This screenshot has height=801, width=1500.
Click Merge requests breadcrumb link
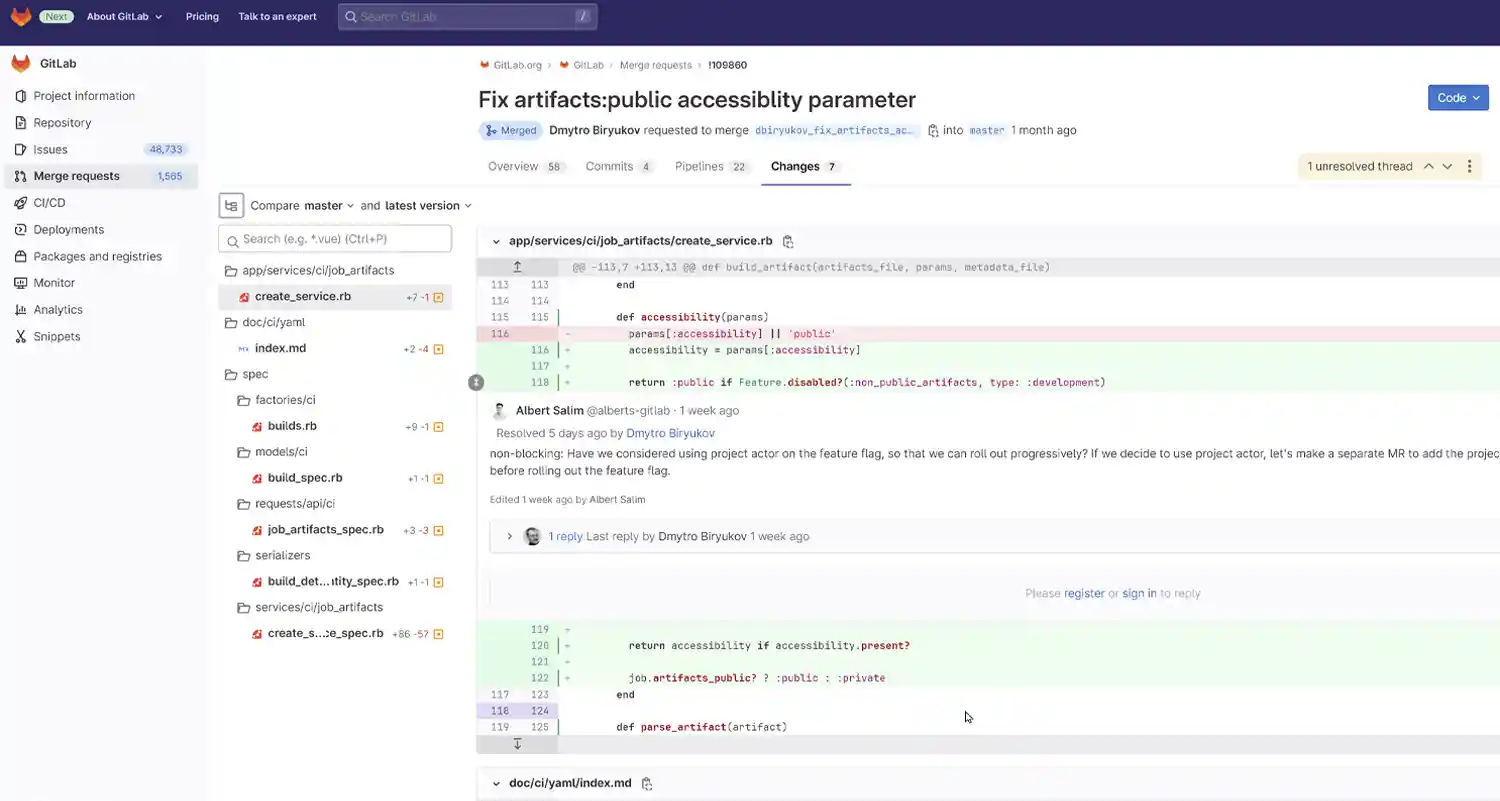pos(655,65)
